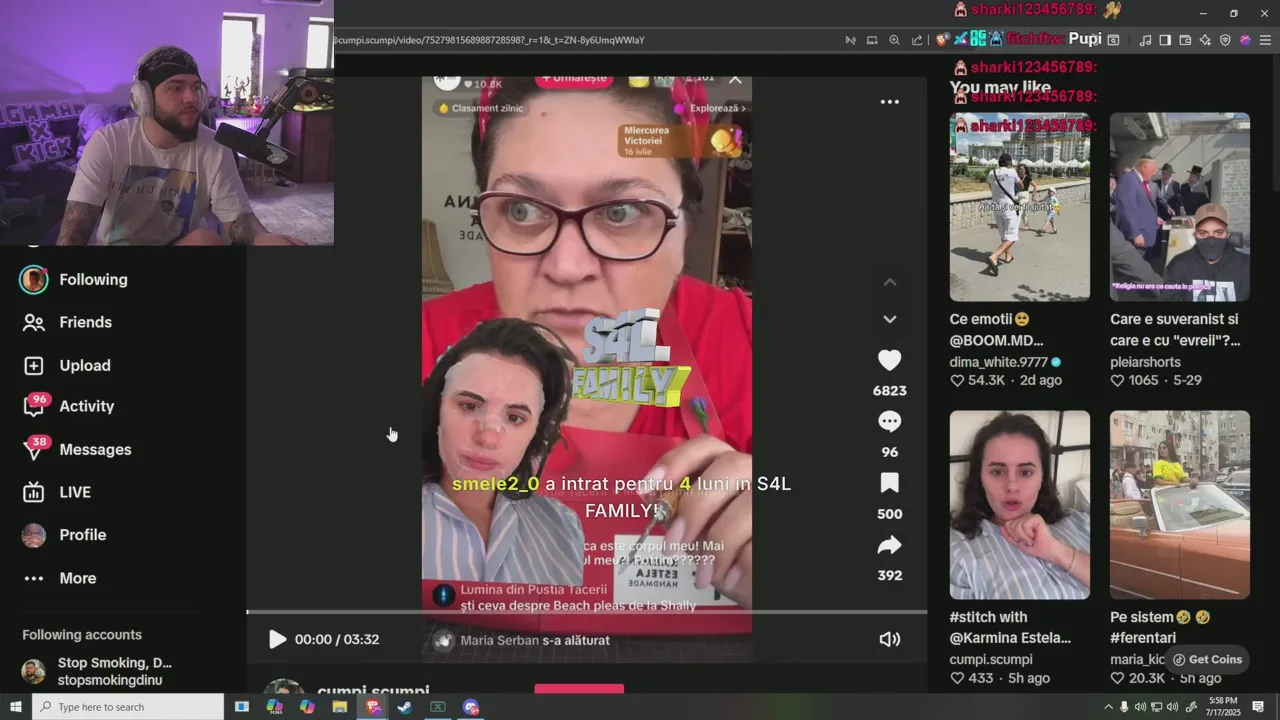Image resolution: width=1280 pixels, height=720 pixels.
Task: Open the '#stitch with @Karmina Estela' video thumbnail
Action: coord(1019,504)
